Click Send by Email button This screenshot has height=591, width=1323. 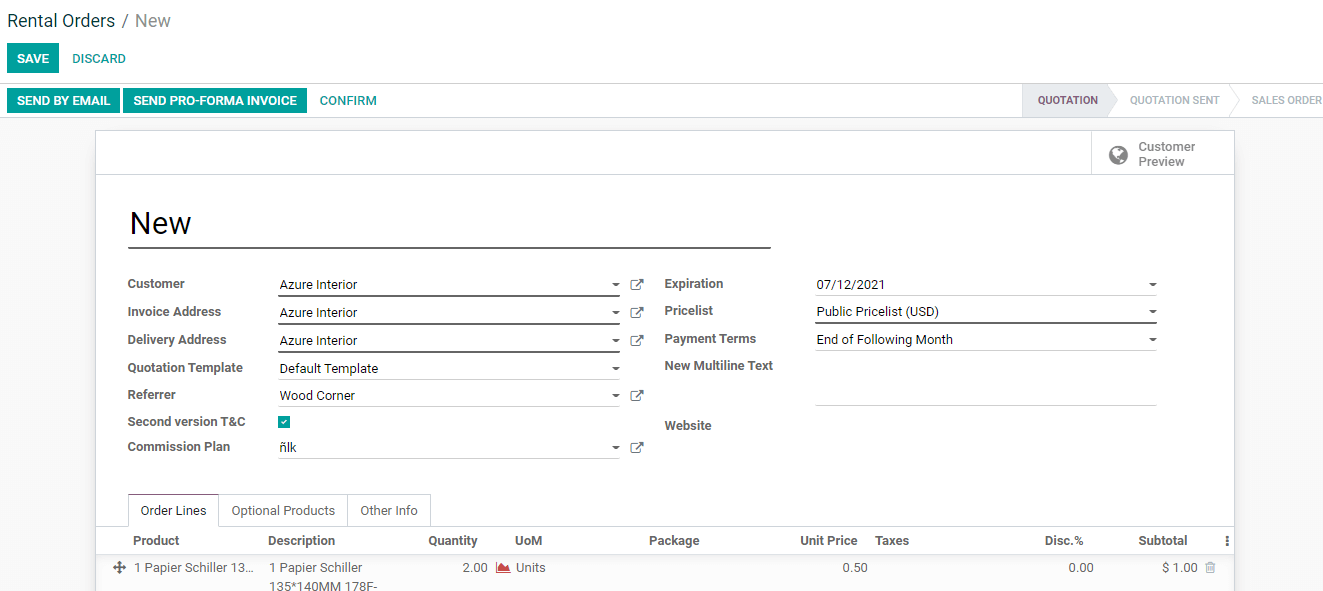tap(64, 100)
